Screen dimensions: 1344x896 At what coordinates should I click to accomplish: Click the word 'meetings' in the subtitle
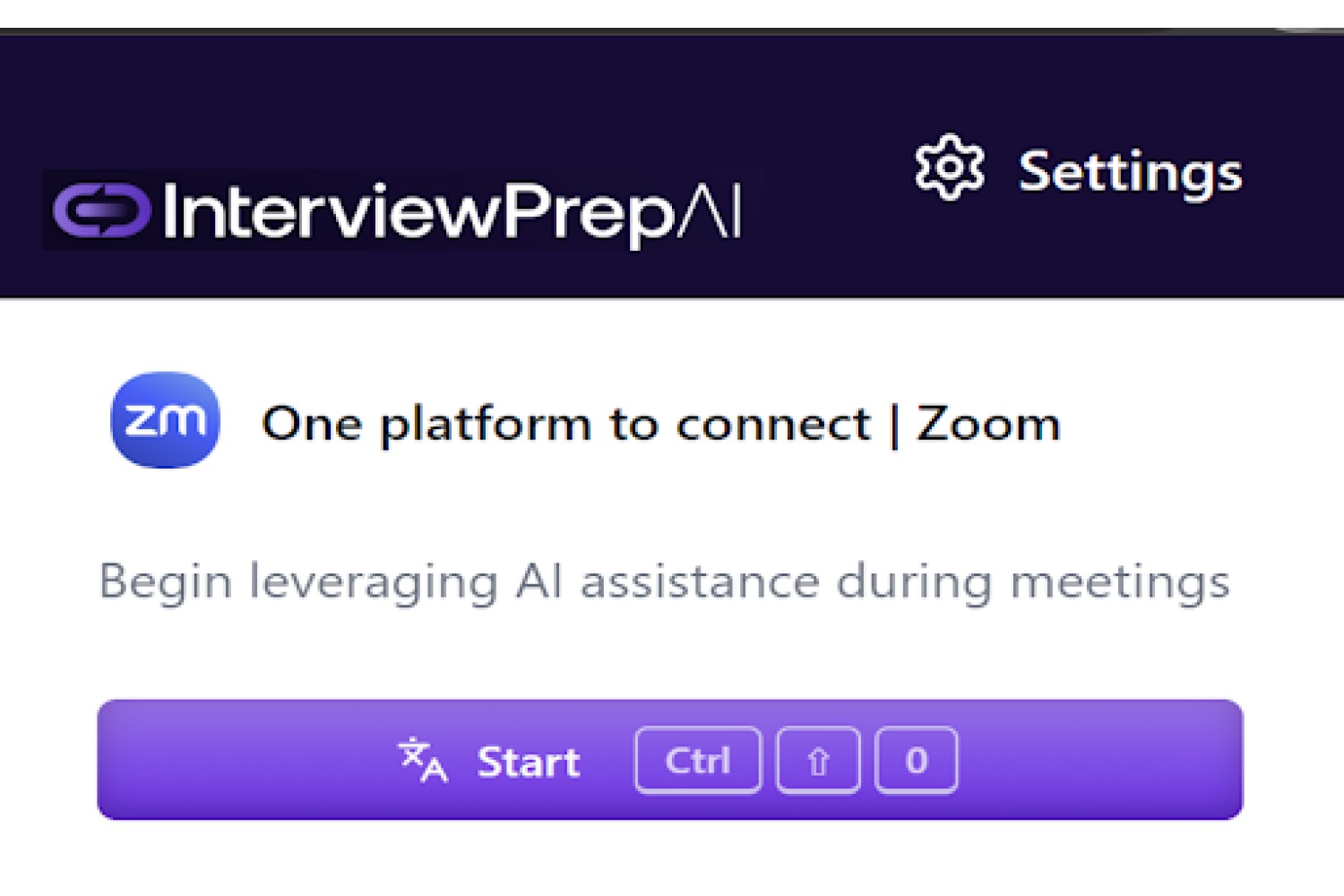(1120, 583)
